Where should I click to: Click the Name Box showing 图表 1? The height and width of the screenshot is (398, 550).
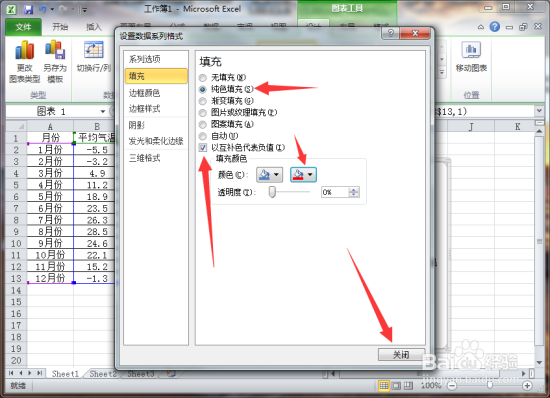[51, 112]
